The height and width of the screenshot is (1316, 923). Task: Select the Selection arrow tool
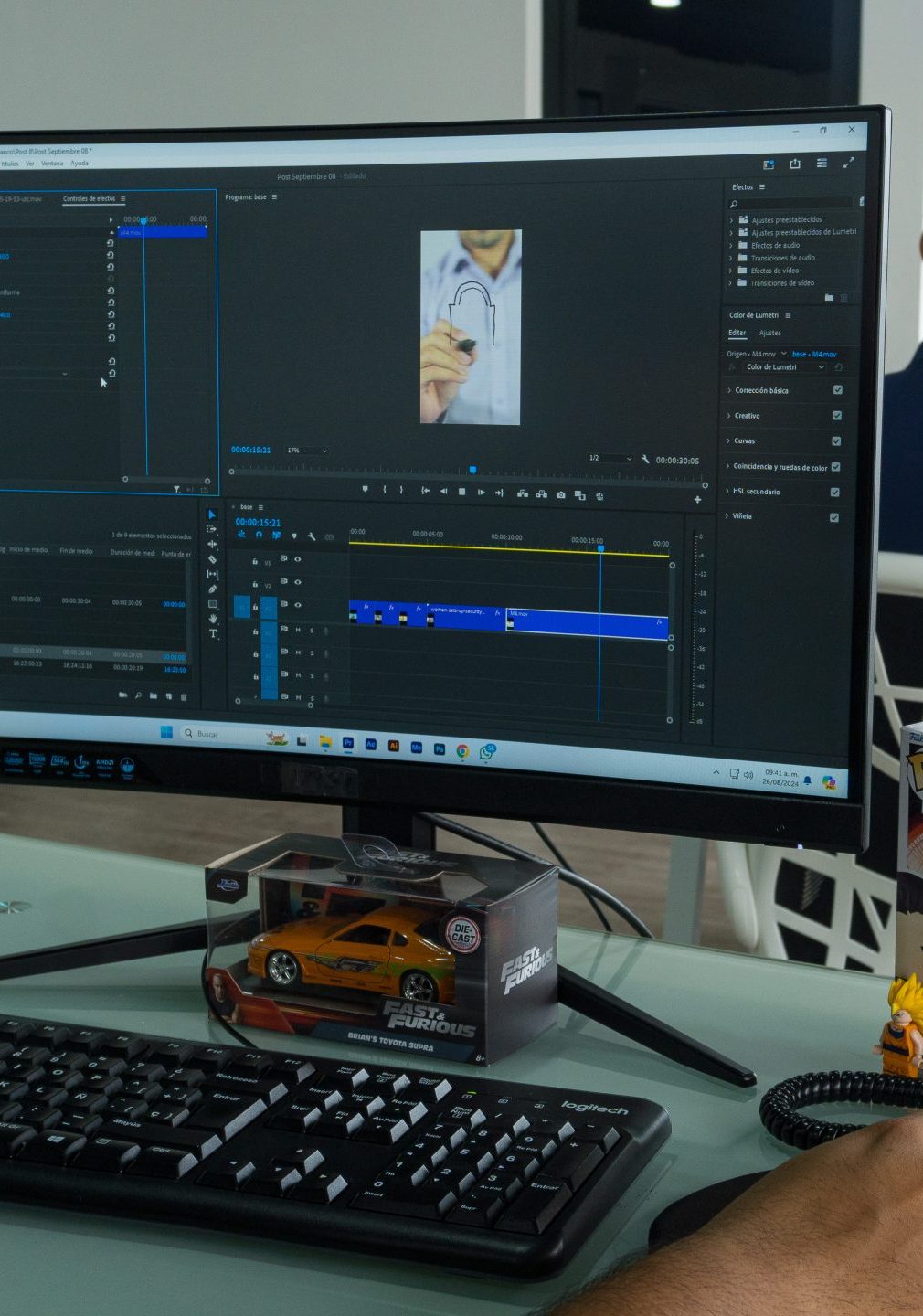[212, 515]
